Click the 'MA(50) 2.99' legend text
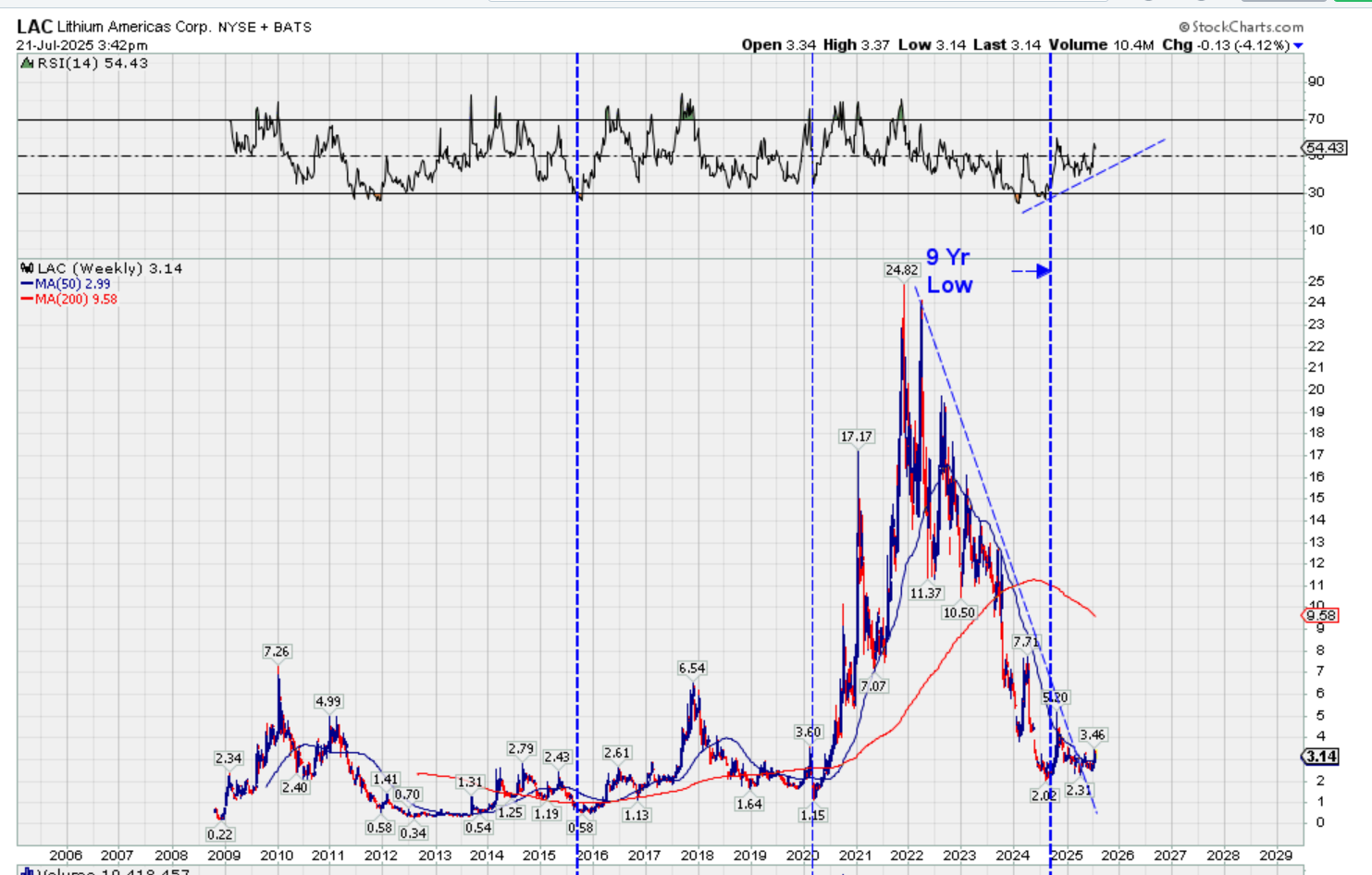 (x=73, y=284)
